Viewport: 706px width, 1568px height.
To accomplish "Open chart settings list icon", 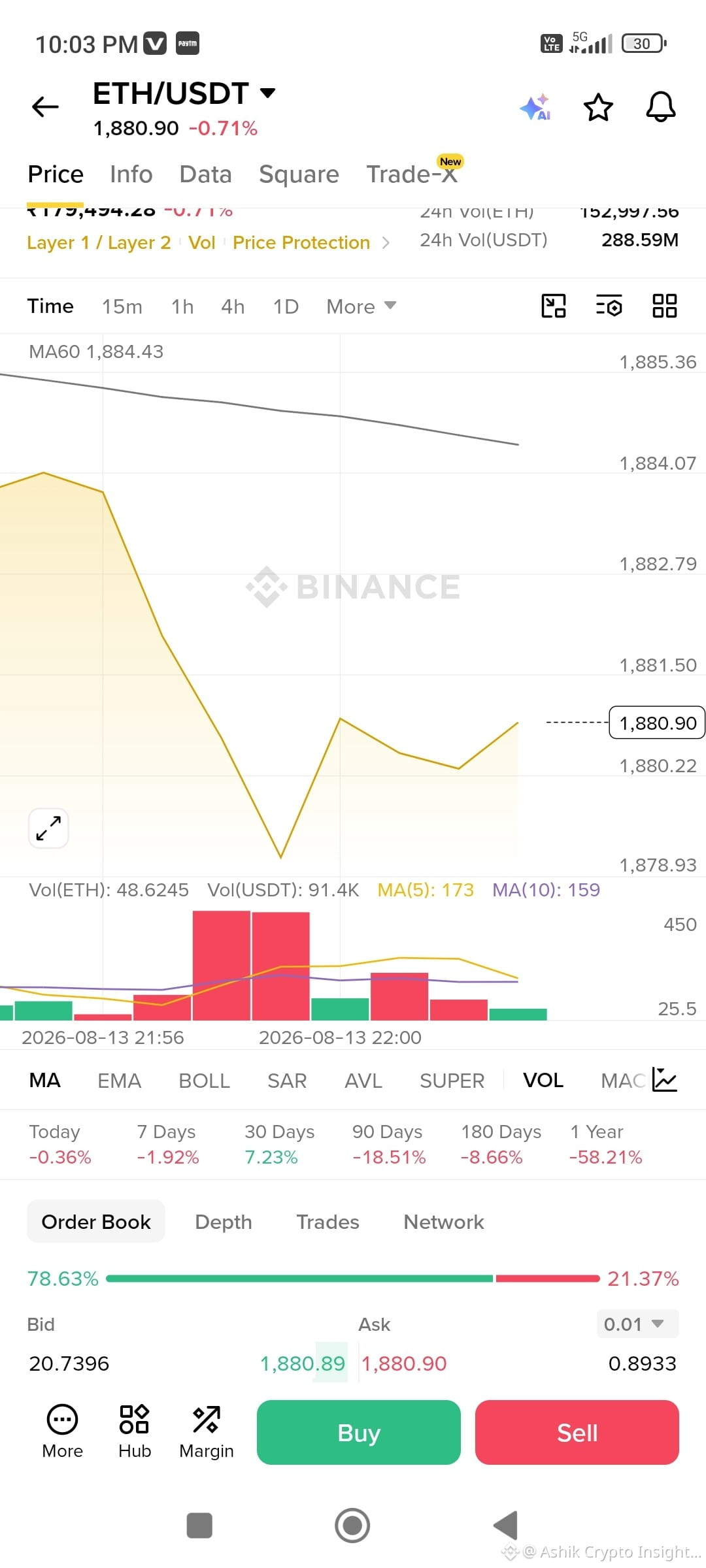I will pyautogui.click(x=609, y=306).
